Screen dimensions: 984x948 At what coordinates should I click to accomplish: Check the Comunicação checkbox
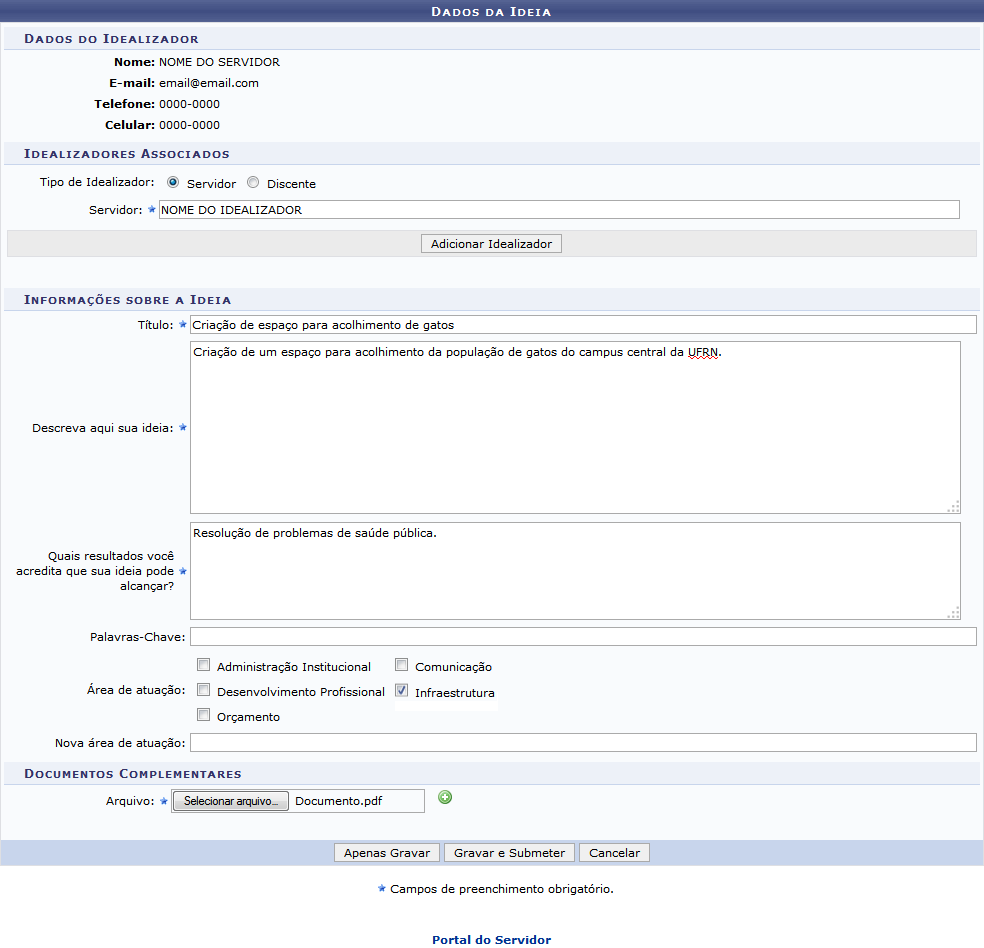402,665
